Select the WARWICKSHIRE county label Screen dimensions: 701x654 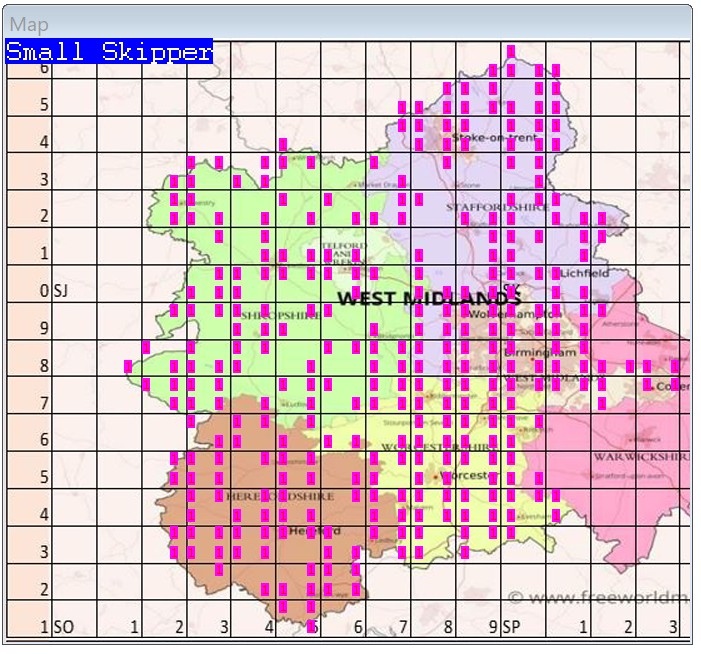pos(642,456)
